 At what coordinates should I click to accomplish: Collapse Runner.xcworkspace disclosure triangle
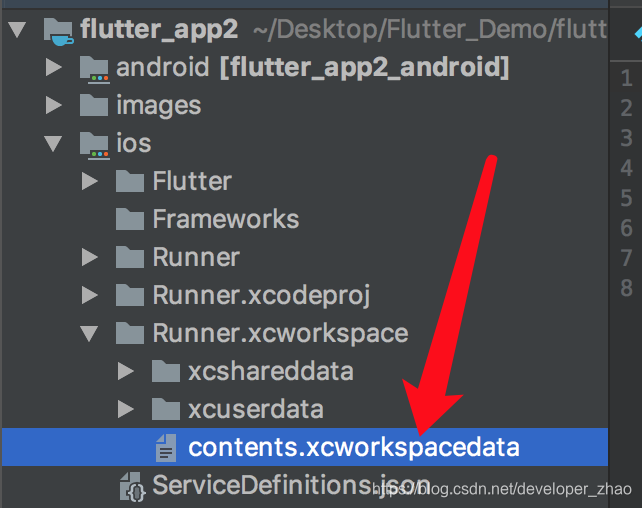pos(89,334)
